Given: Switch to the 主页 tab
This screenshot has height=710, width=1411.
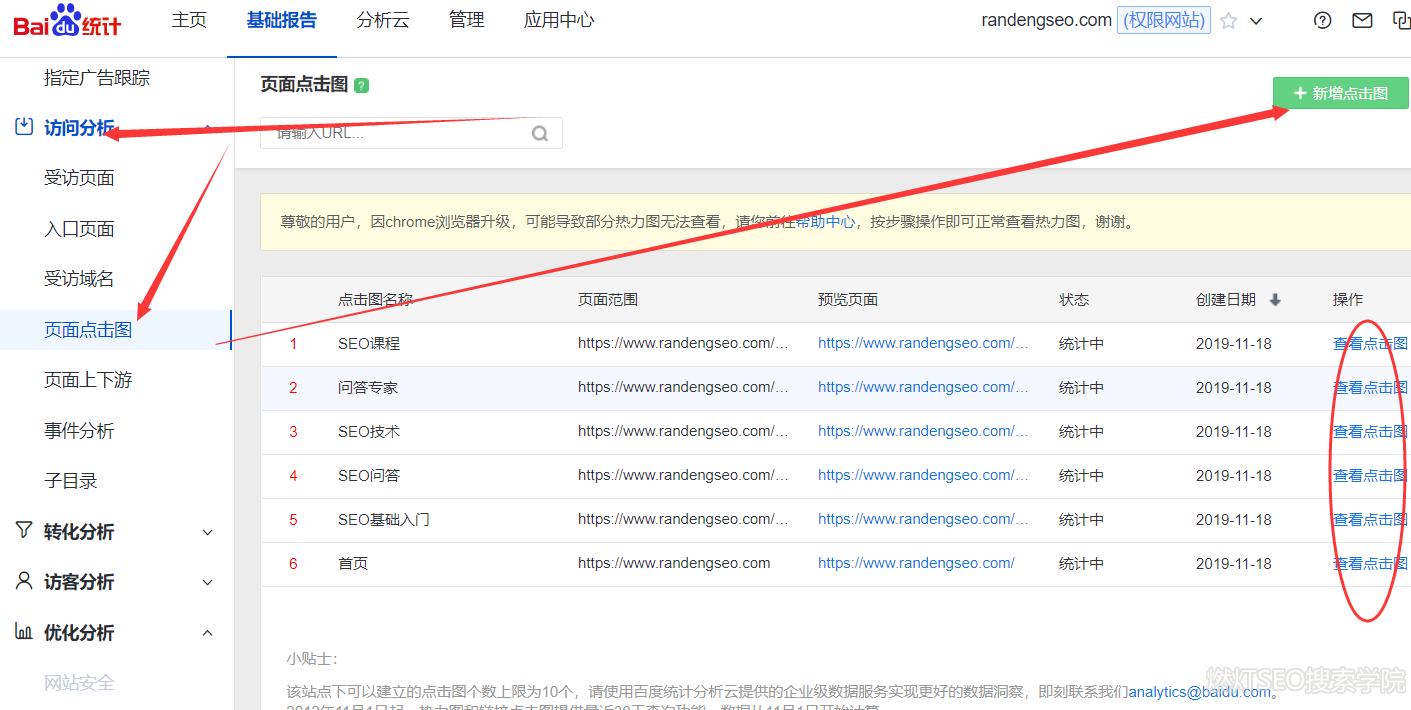Looking at the screenshot, I should pyautogui.click(x=189, y=20).
